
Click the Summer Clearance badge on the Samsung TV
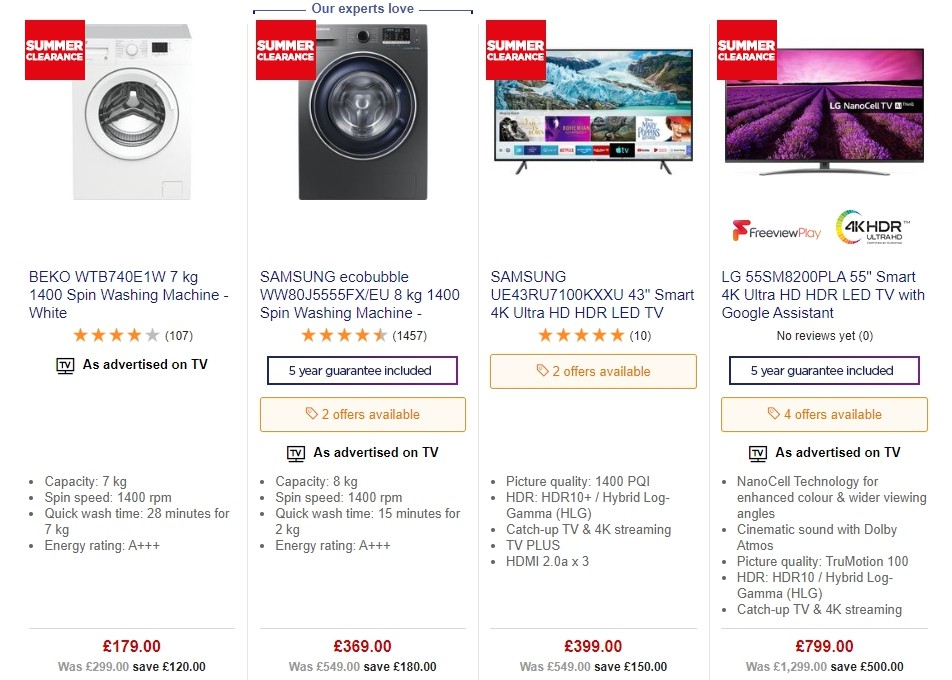515,47
